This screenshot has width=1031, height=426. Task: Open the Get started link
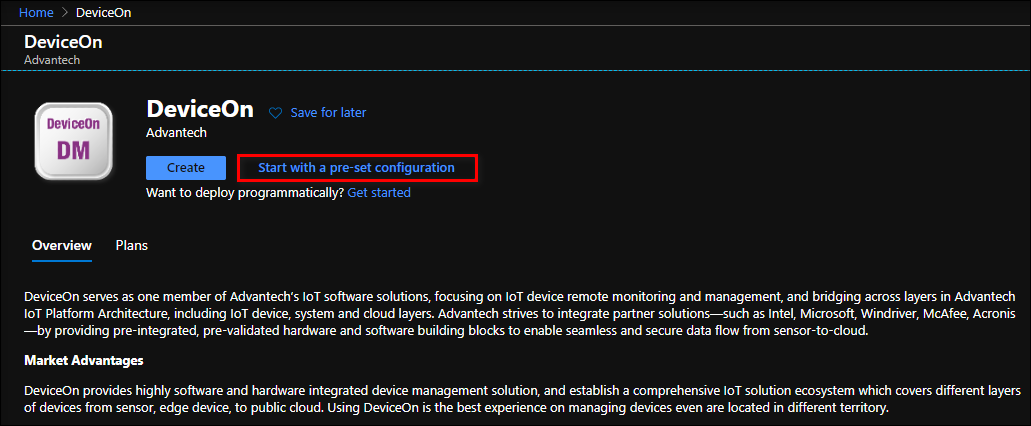tap(378, 192)
